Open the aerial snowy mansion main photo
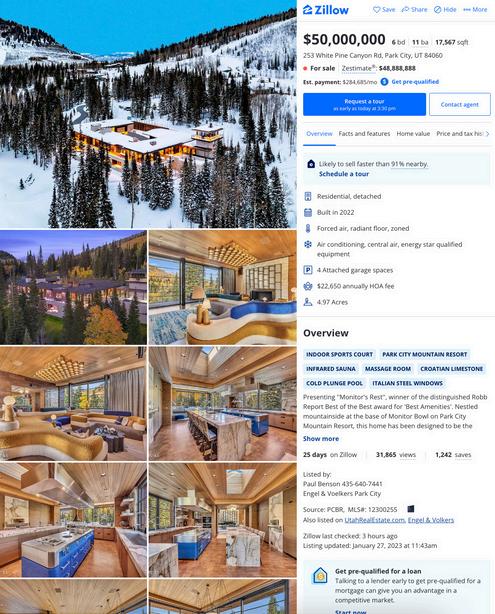 [x=148, y=114]
